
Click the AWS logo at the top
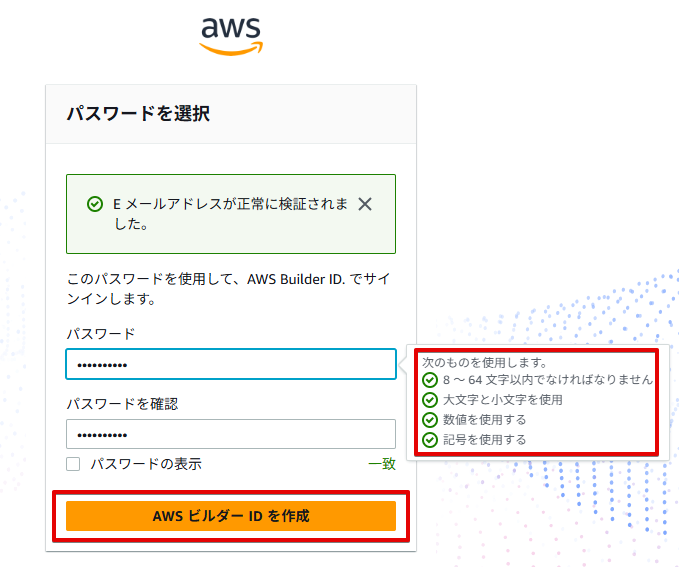click(231, 34)
